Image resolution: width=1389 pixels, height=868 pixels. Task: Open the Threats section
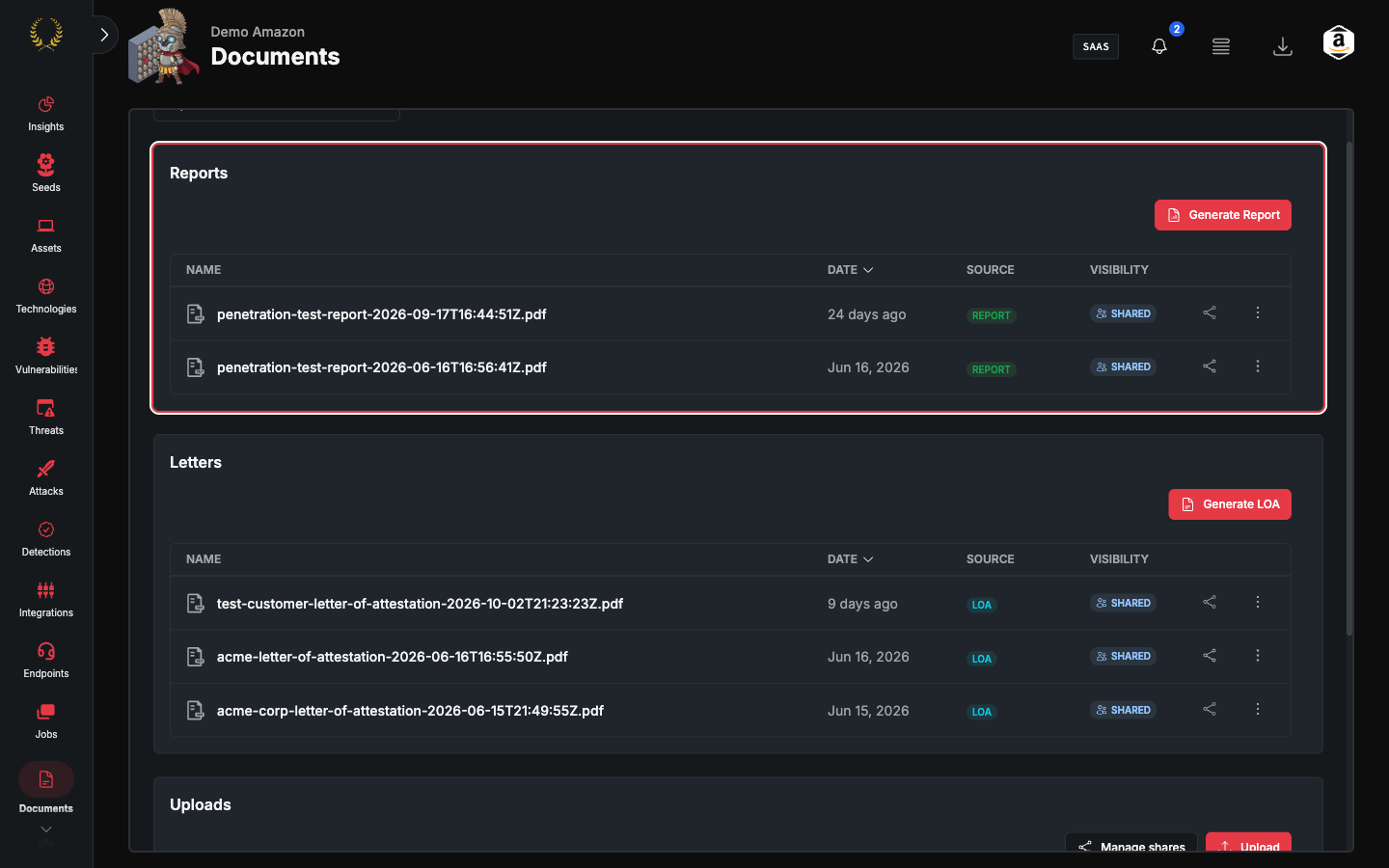[x=46, y=418]
